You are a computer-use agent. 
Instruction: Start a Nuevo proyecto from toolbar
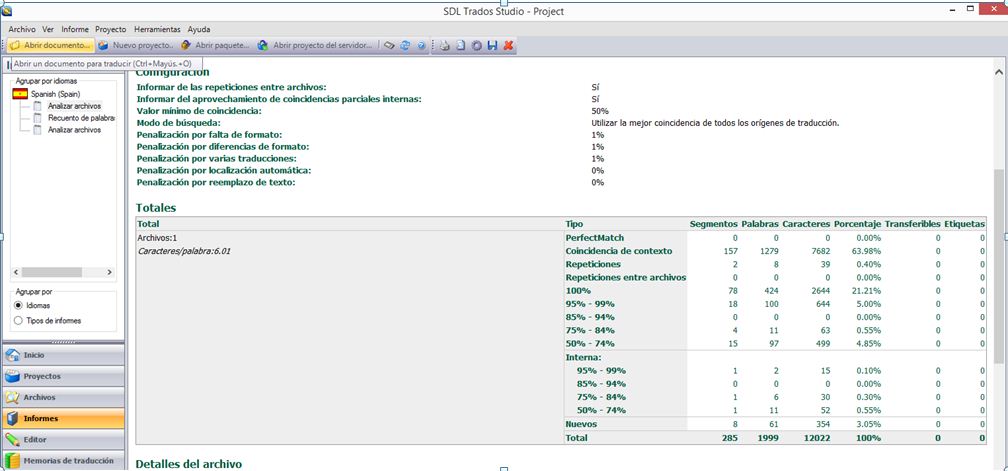coord(136,46)
